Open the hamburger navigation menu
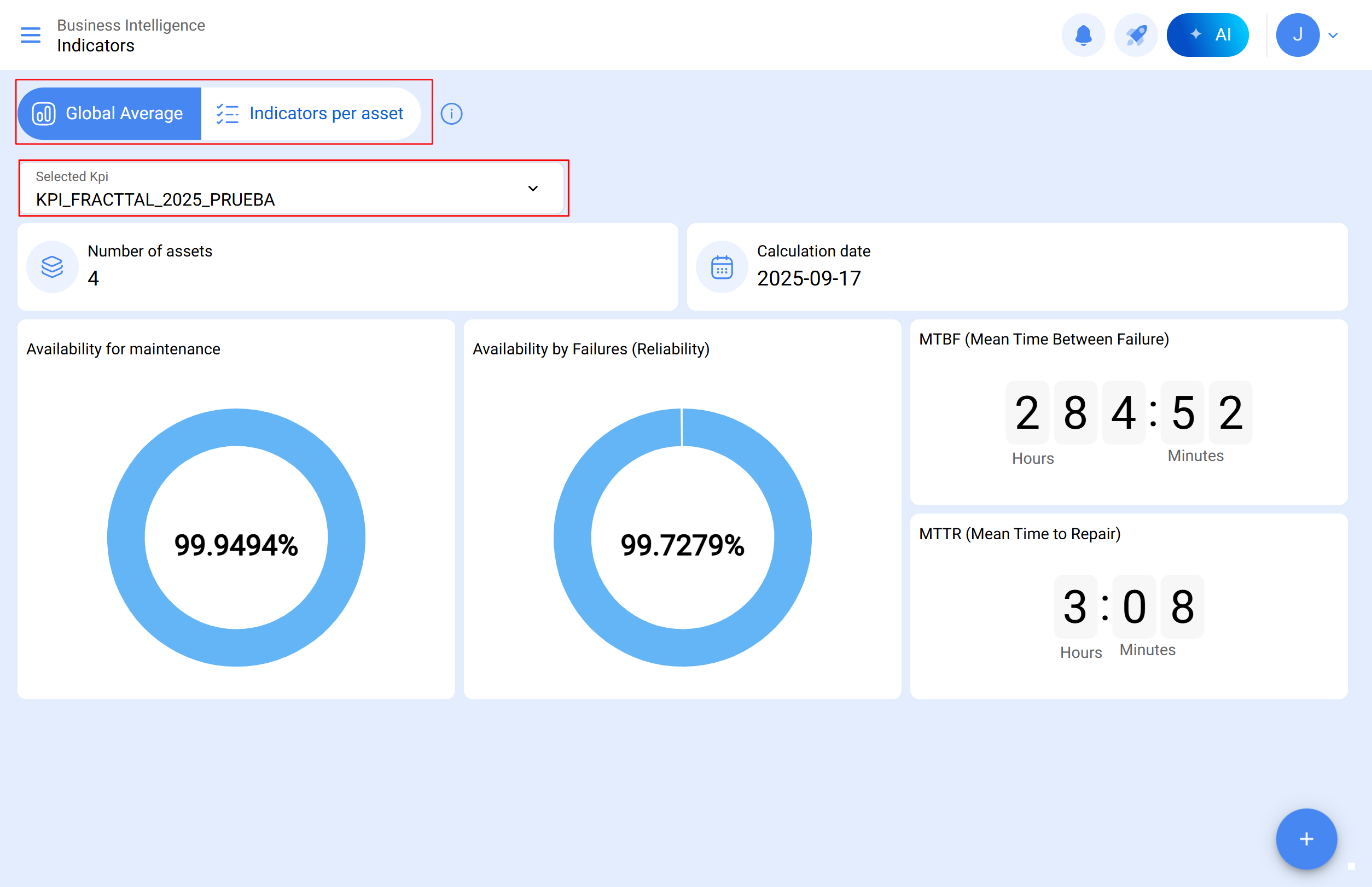Viewport: 1372px width, 887px height. pos(31,35)
